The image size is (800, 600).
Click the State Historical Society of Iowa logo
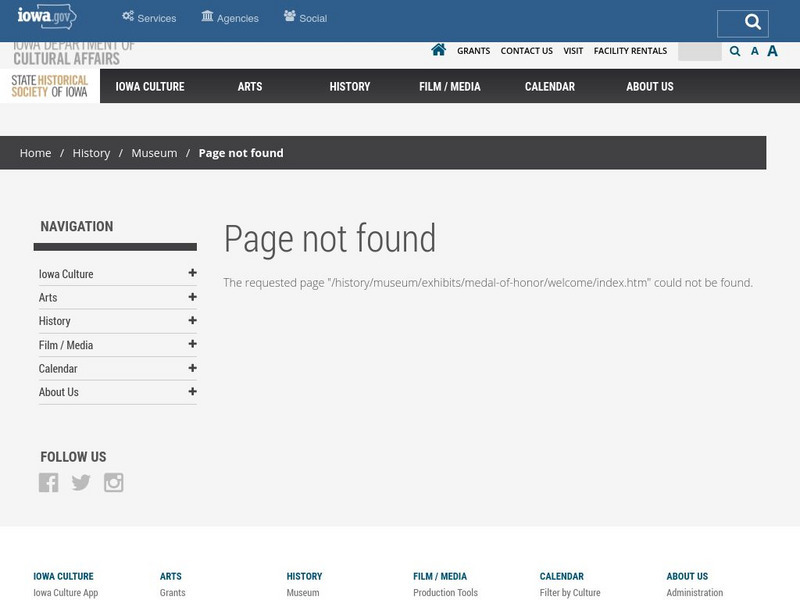click(49, 86)
